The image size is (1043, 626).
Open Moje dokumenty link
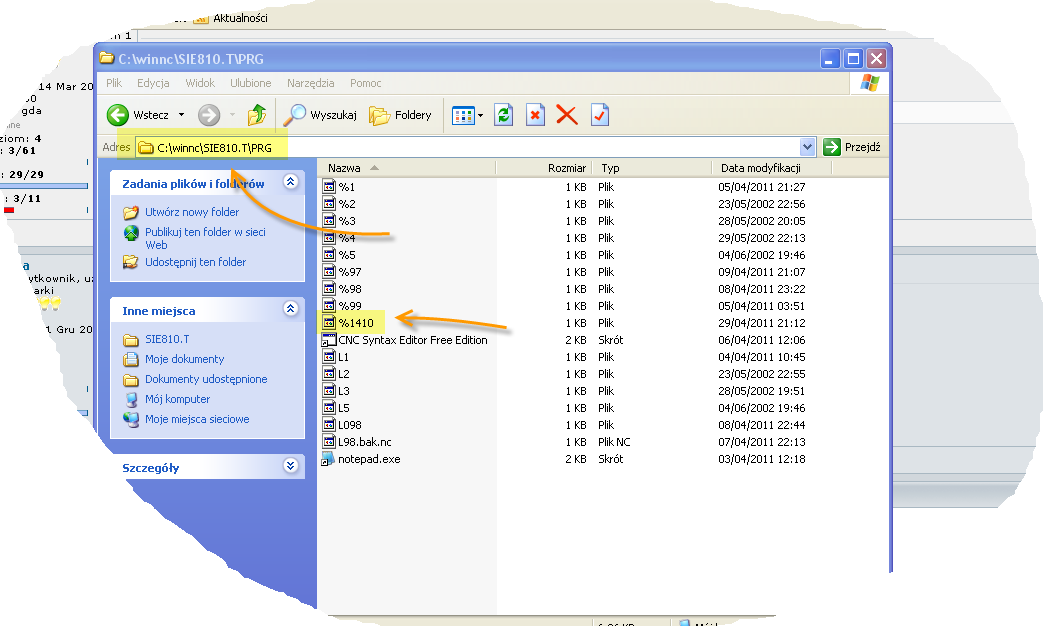coord(184,359)
